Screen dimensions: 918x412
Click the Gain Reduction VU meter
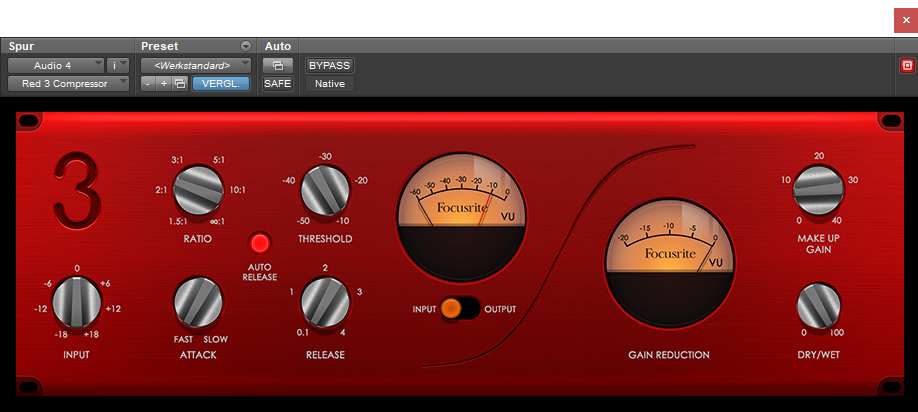[x=669, y=263]
